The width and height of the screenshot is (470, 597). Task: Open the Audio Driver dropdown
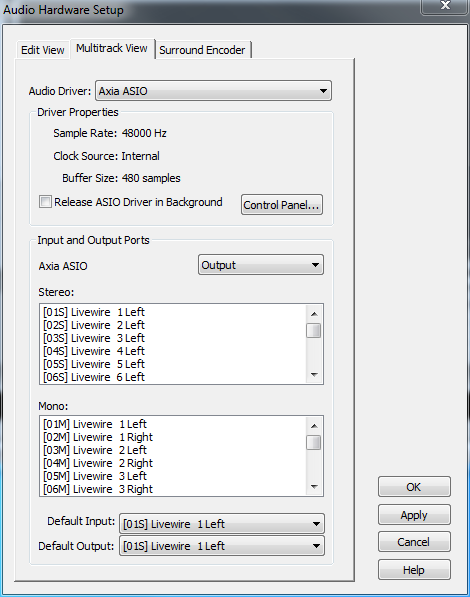tap(213, 91)
